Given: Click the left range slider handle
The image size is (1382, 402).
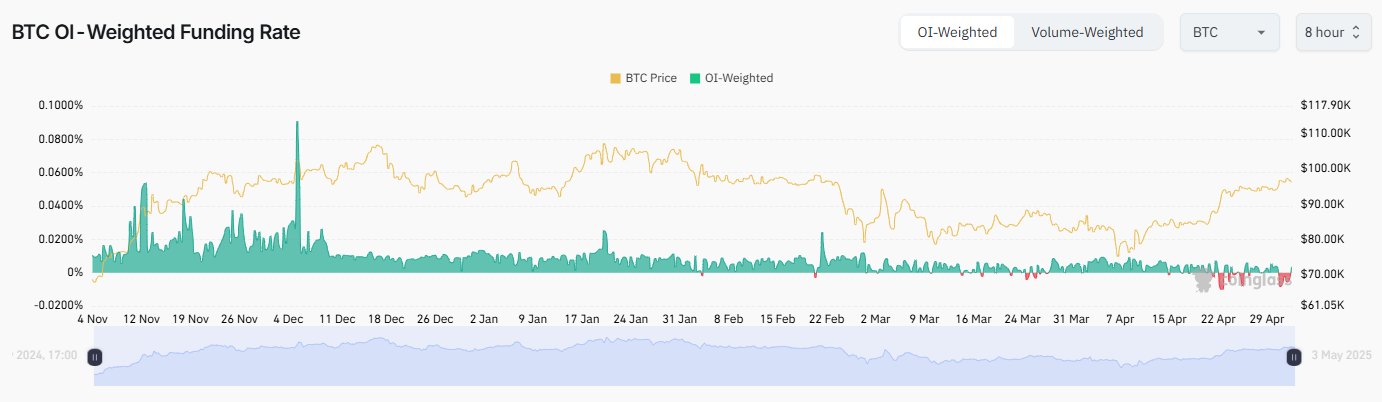Looking at the screenshot, I should coord(94,356).
